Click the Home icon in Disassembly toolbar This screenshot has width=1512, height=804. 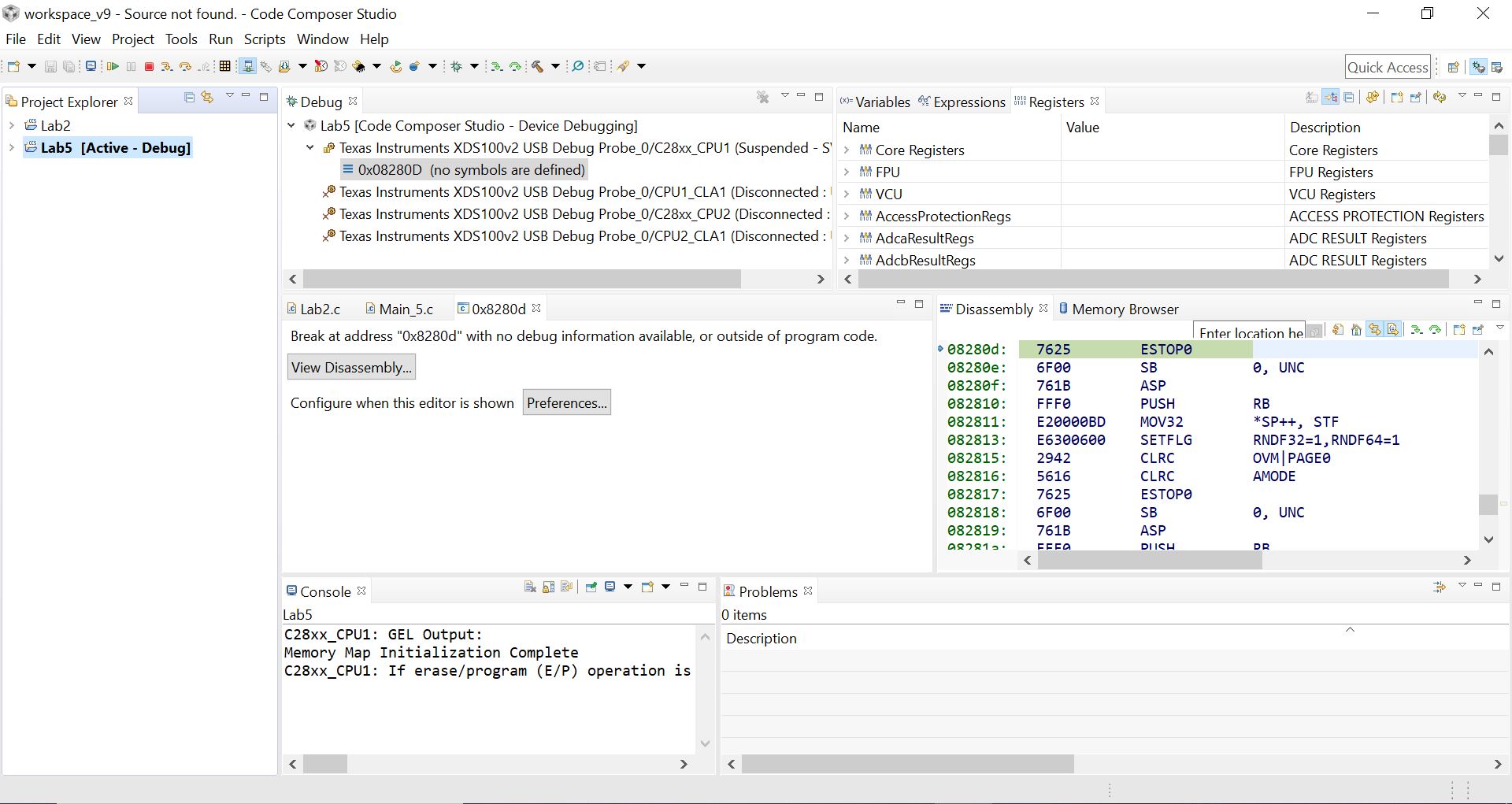[1355, 330]
